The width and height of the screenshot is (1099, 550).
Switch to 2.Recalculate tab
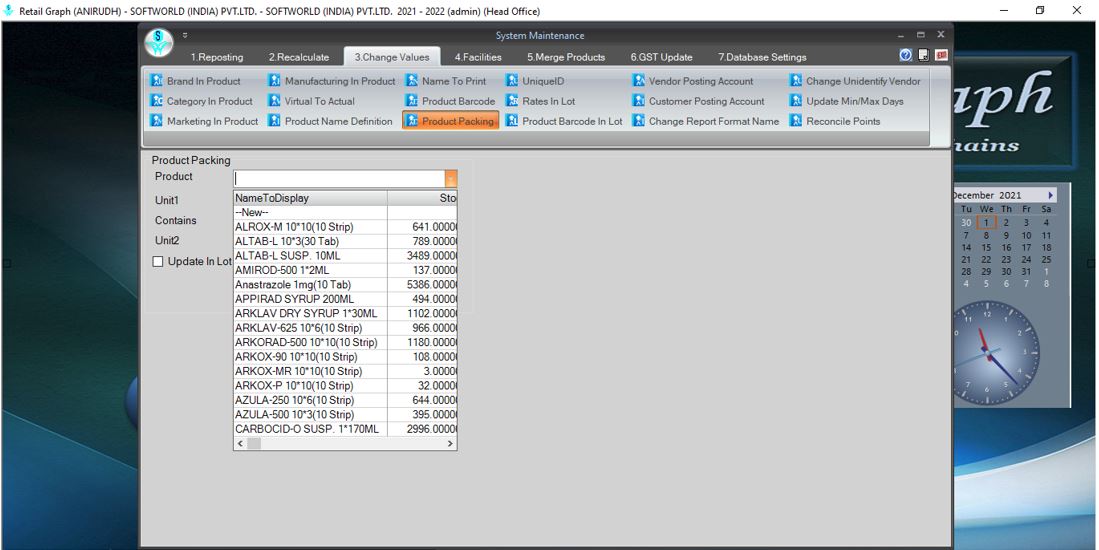point(299,57)
